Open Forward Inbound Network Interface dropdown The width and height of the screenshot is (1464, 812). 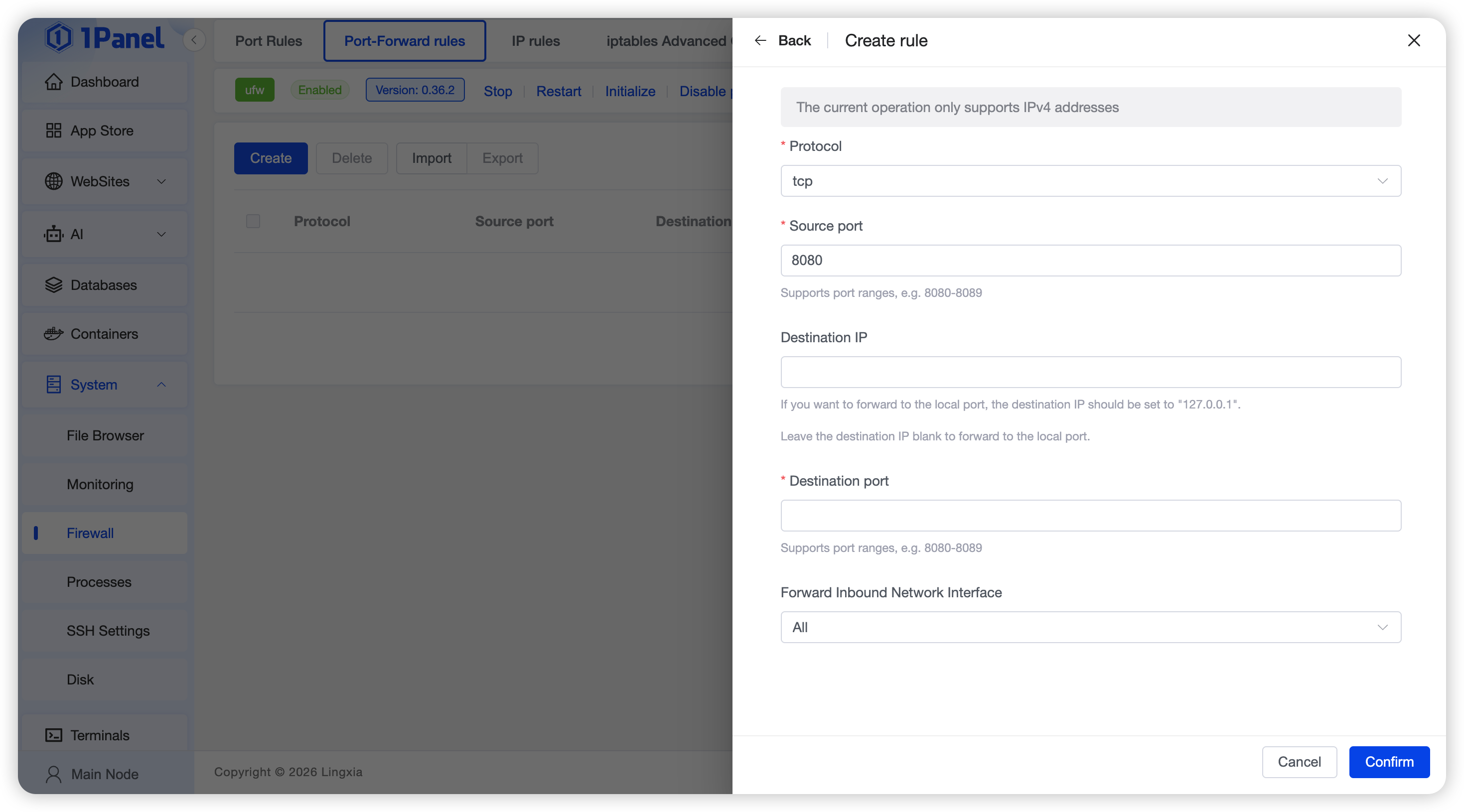pos(1090,627)
